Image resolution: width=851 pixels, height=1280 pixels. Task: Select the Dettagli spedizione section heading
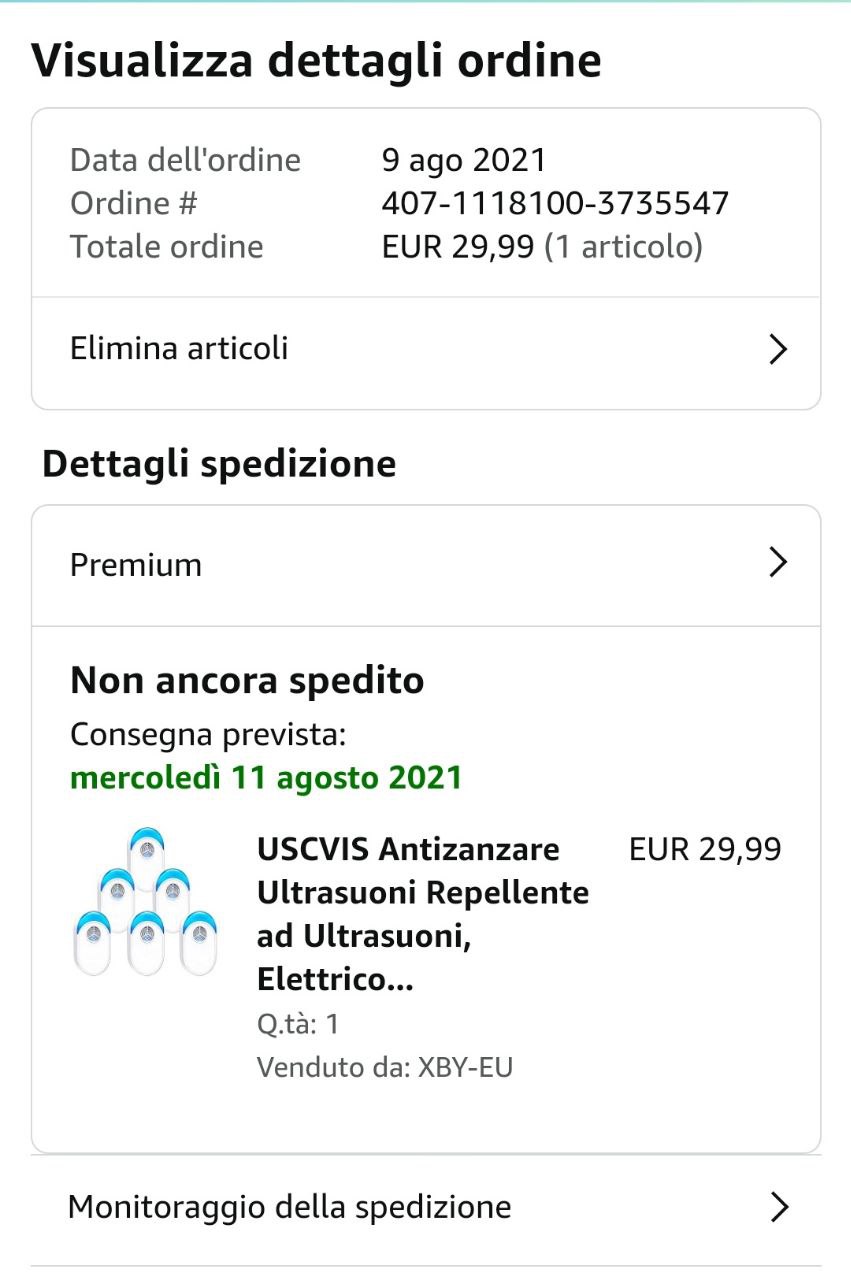[x=219, y=464]
